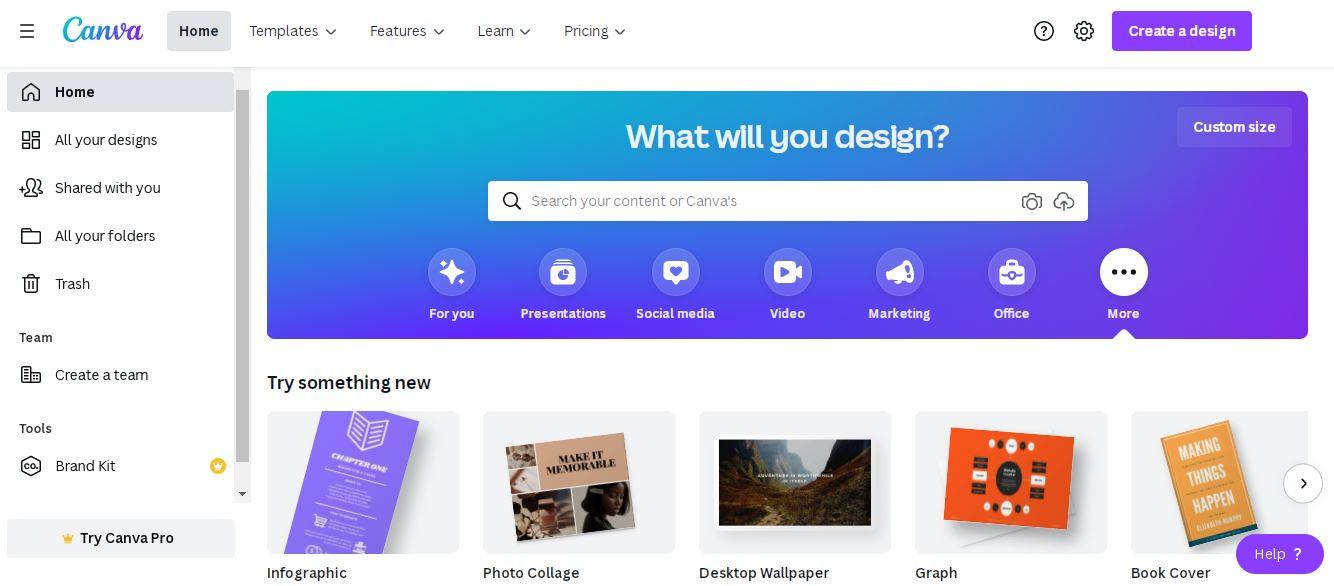
Task: Open the help question mark icon
Action: point(1044,31)
